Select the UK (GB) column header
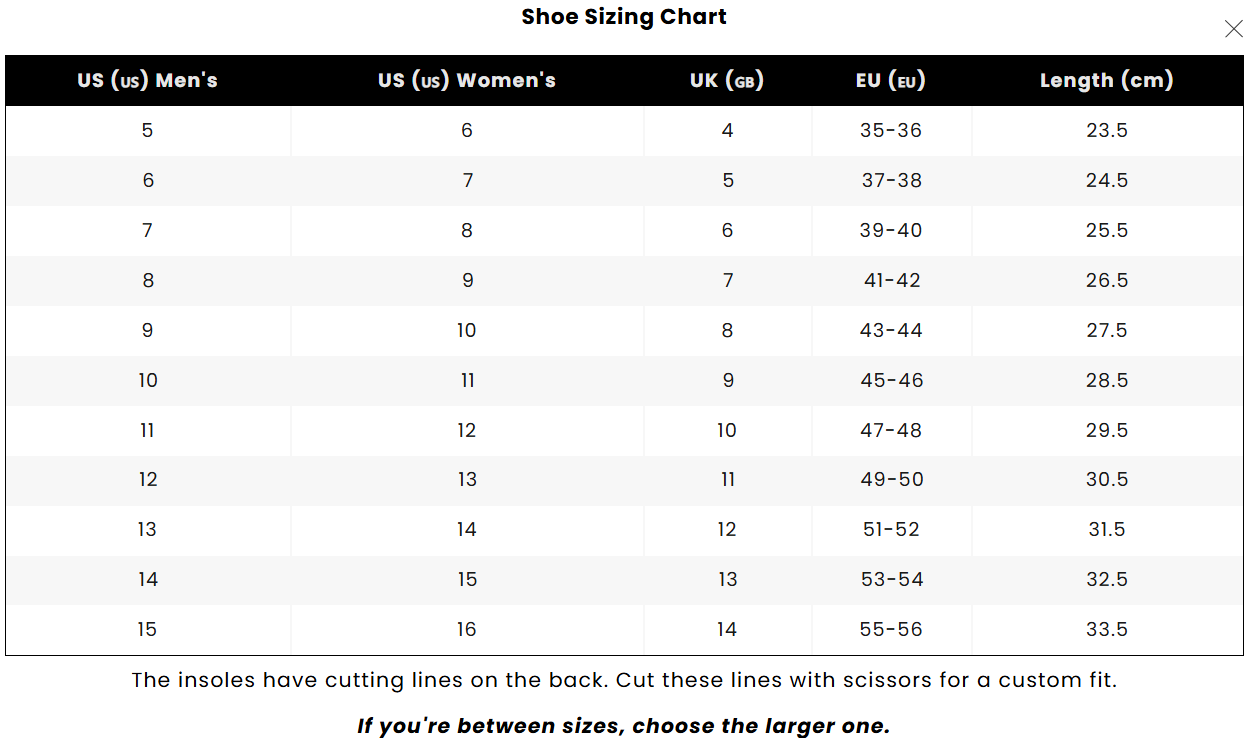1250x738 pixels. tap(727, 80)
